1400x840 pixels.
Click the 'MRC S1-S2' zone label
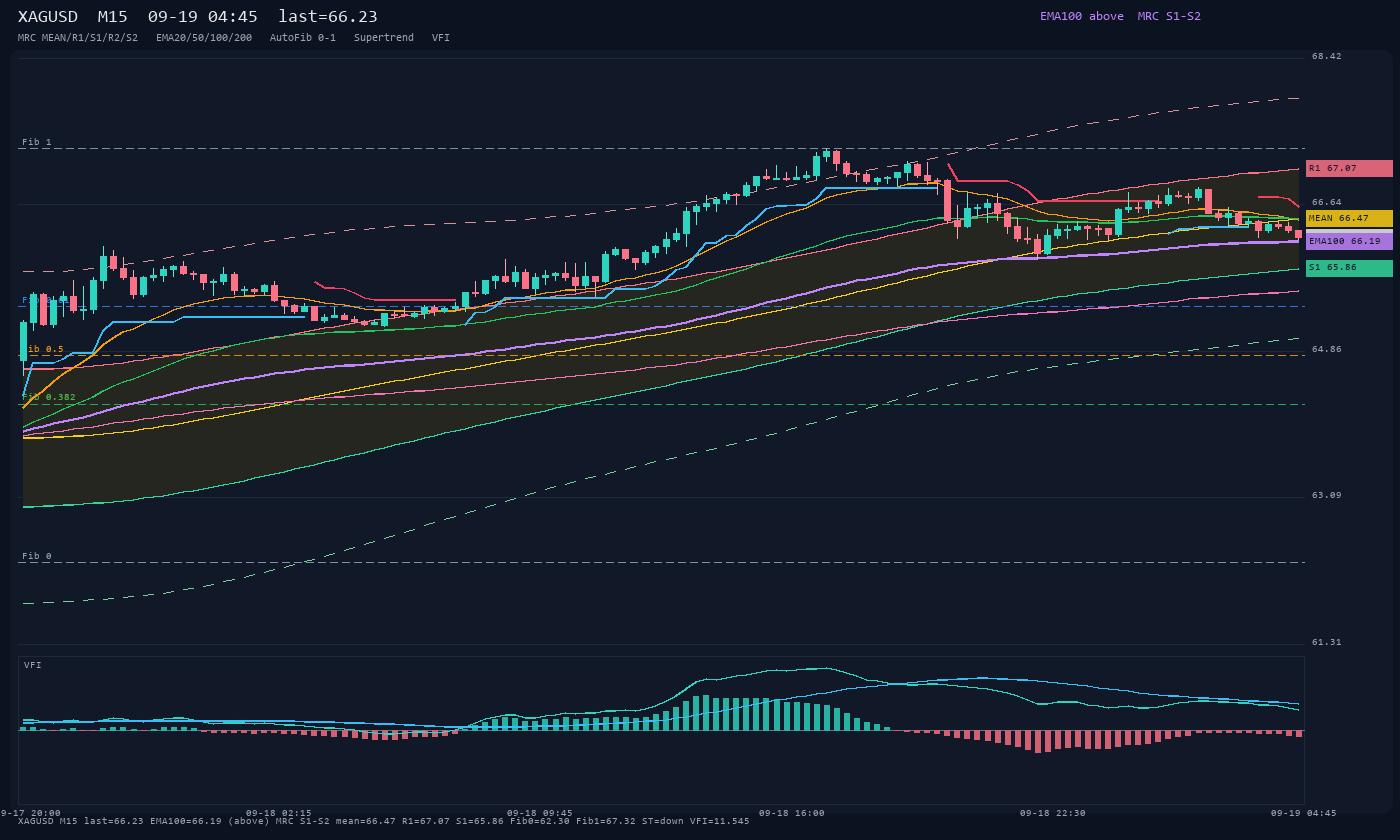pyautogui.click(x=1169, y=16)
